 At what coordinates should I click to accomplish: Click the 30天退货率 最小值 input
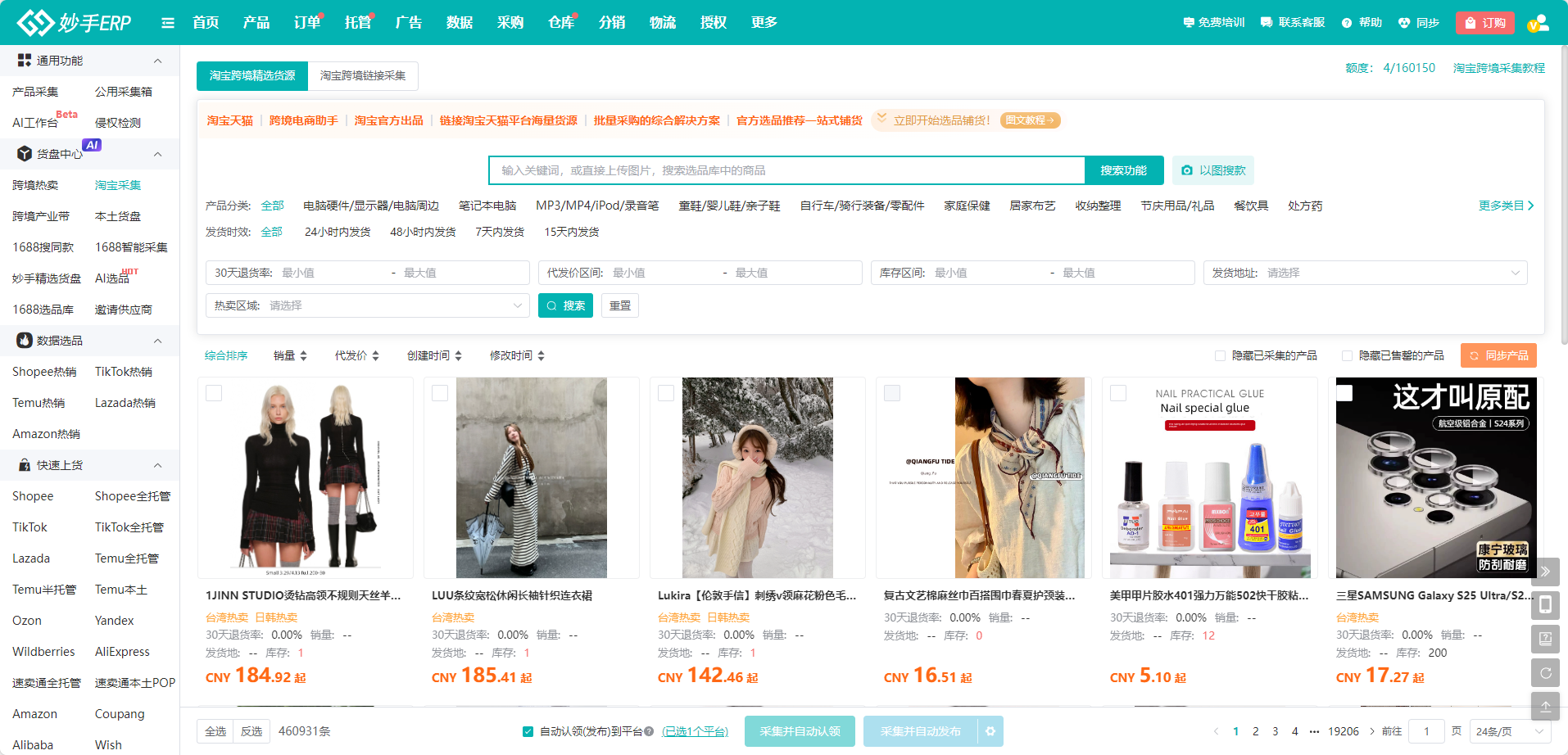point(331,273)
